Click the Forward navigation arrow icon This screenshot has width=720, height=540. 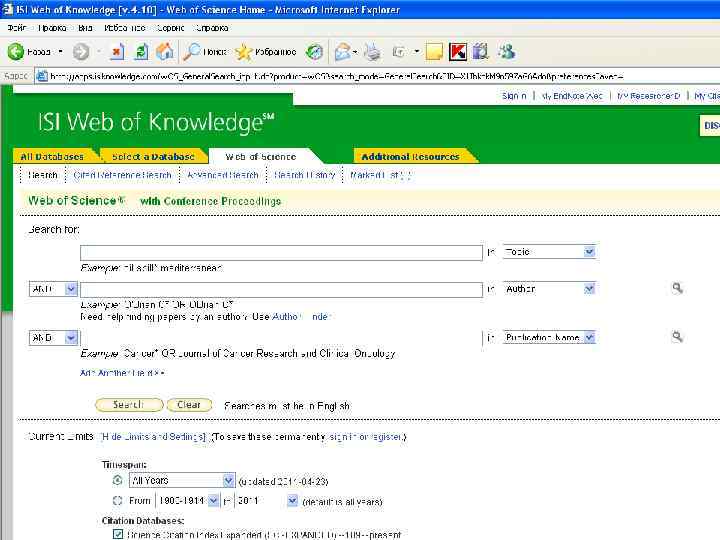[81, 51]
